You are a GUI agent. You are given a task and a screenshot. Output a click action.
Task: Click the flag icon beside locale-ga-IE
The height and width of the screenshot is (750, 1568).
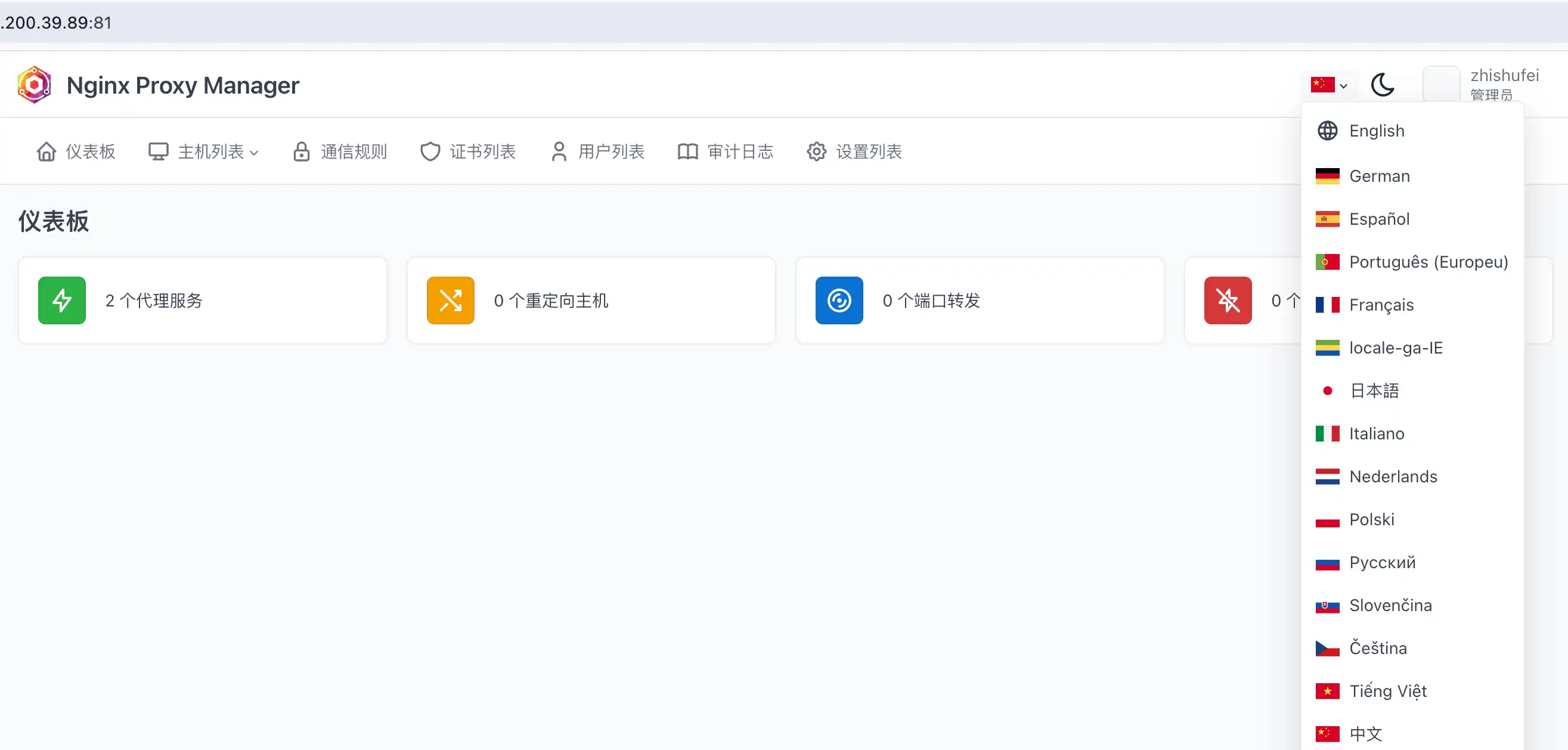[1328, 348]
